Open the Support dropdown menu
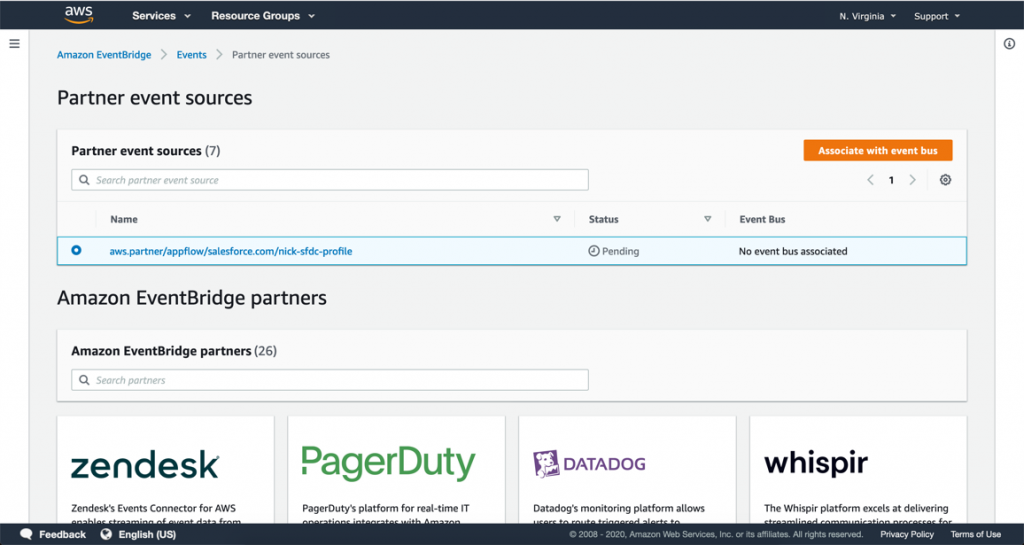Screen dimensions: 1024x545 (936, 16)
